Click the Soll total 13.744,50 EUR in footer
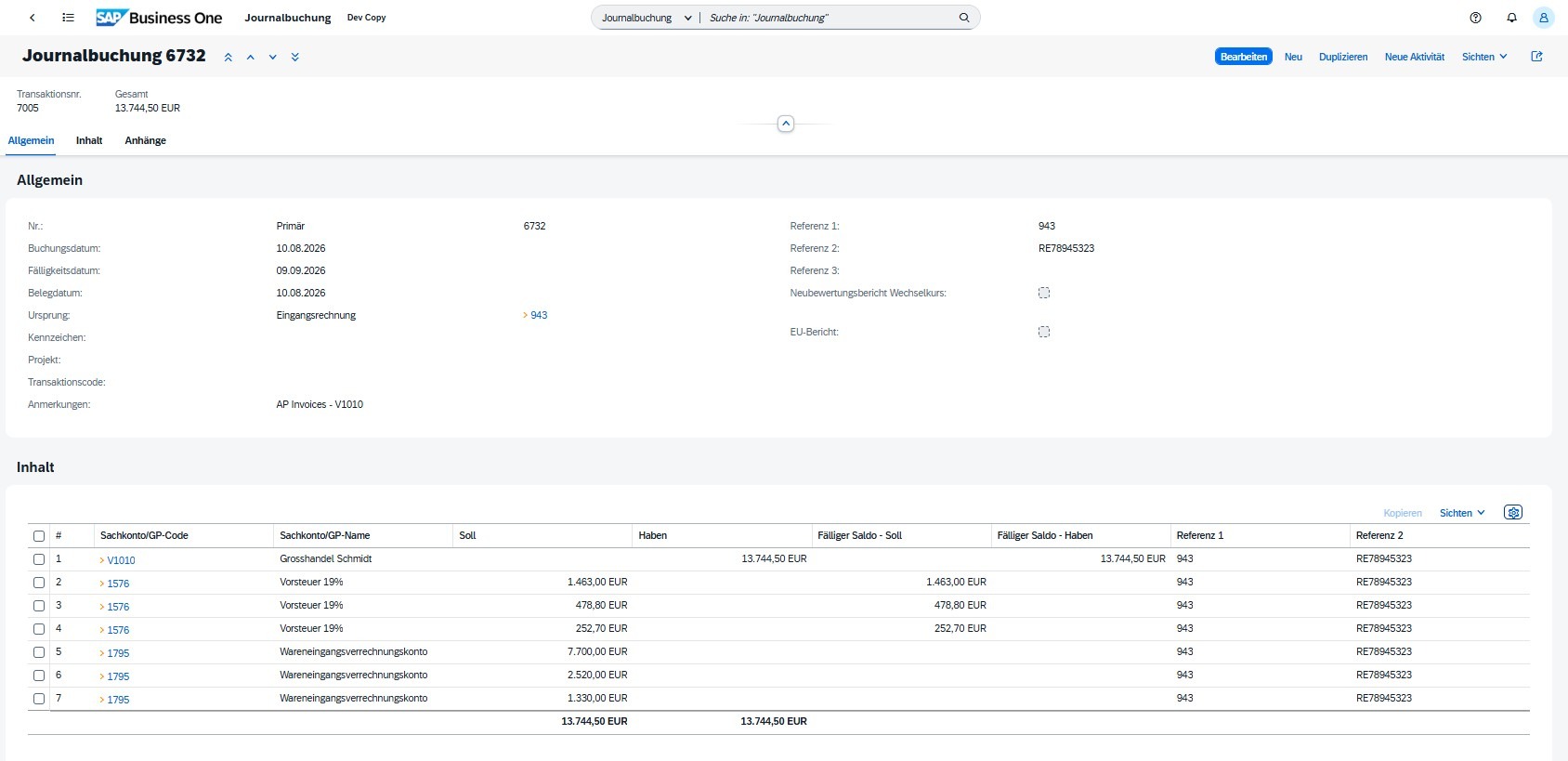This screenshot has height=761, width=1568. [x=595, y=722]
